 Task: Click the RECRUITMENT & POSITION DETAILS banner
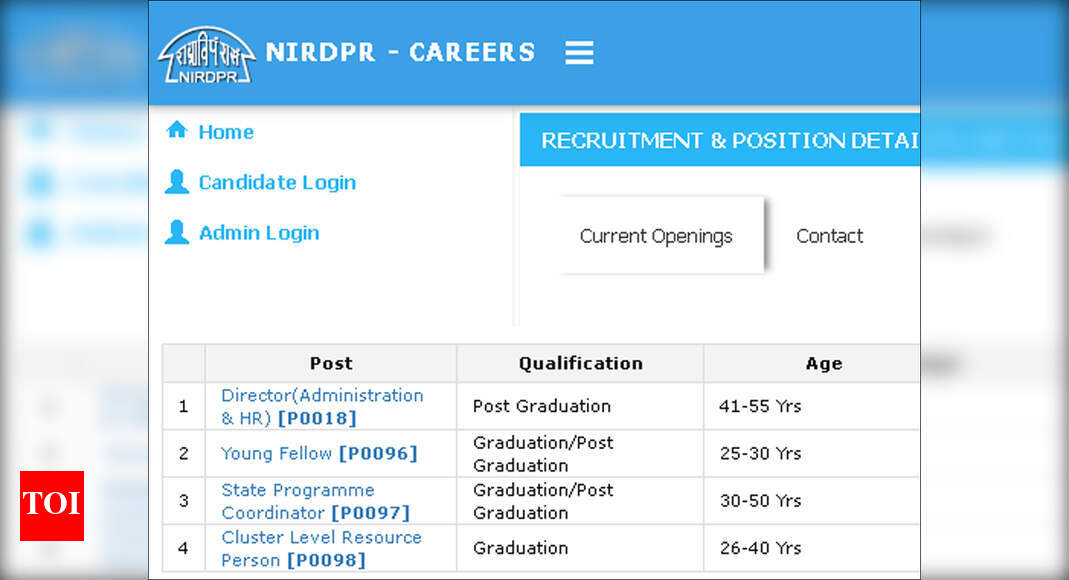[727, 140]
